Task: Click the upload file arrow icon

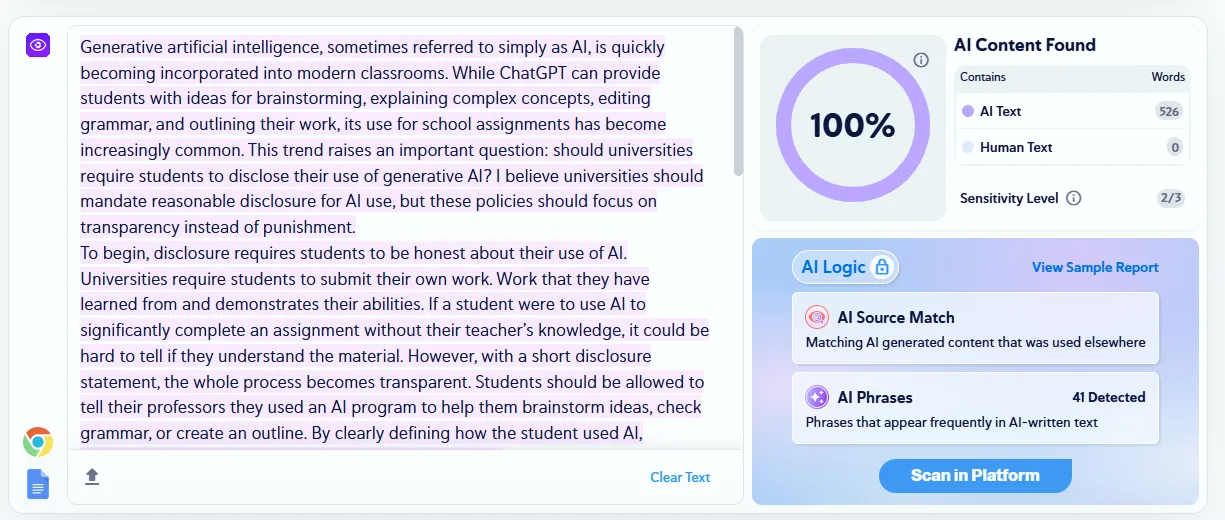Action: click(x=92, y=476)
